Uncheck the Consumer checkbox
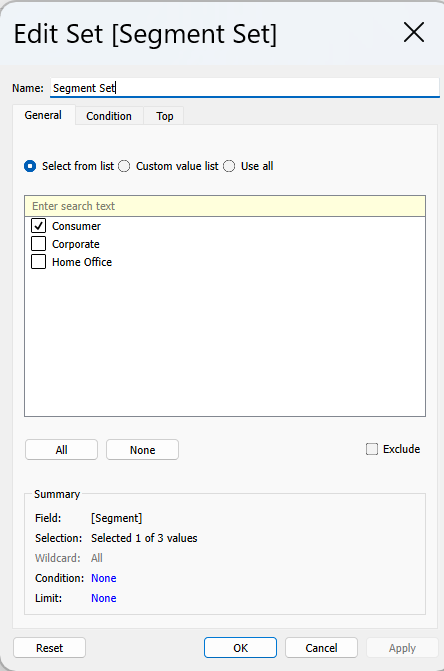 point(38,226)
